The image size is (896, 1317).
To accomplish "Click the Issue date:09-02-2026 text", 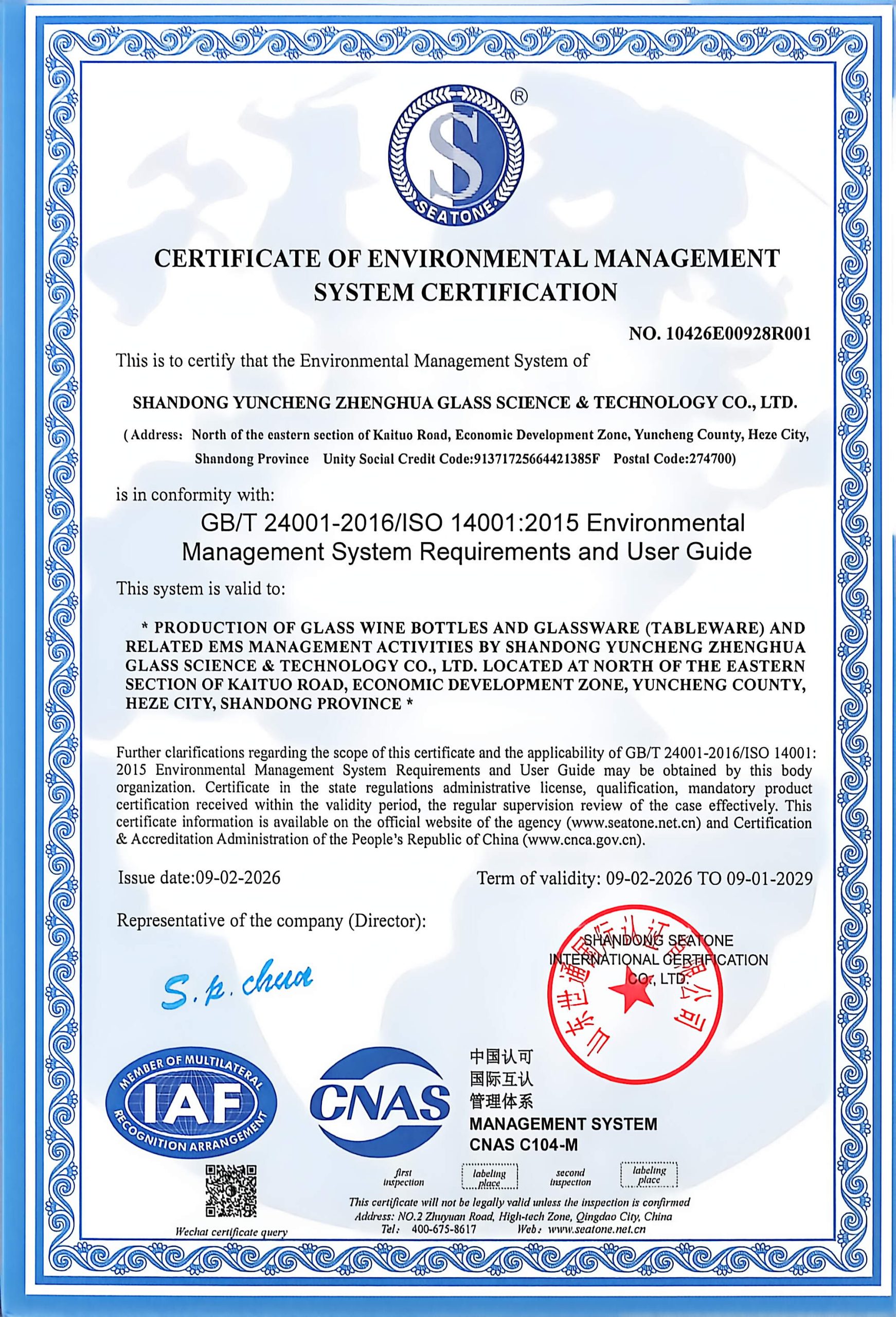I will pos(199,877).
